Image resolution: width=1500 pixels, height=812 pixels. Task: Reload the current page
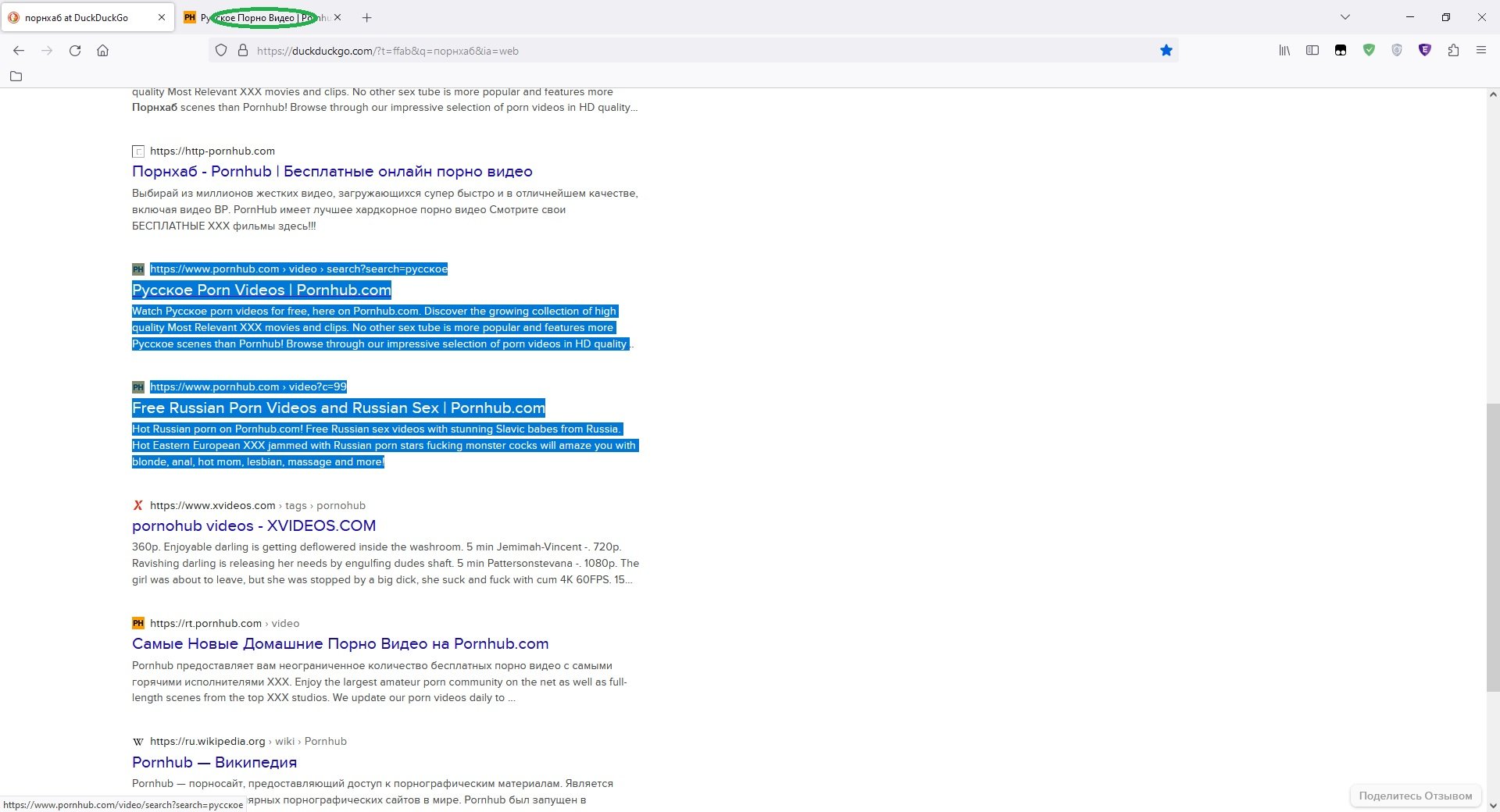[x=75, y=50]
